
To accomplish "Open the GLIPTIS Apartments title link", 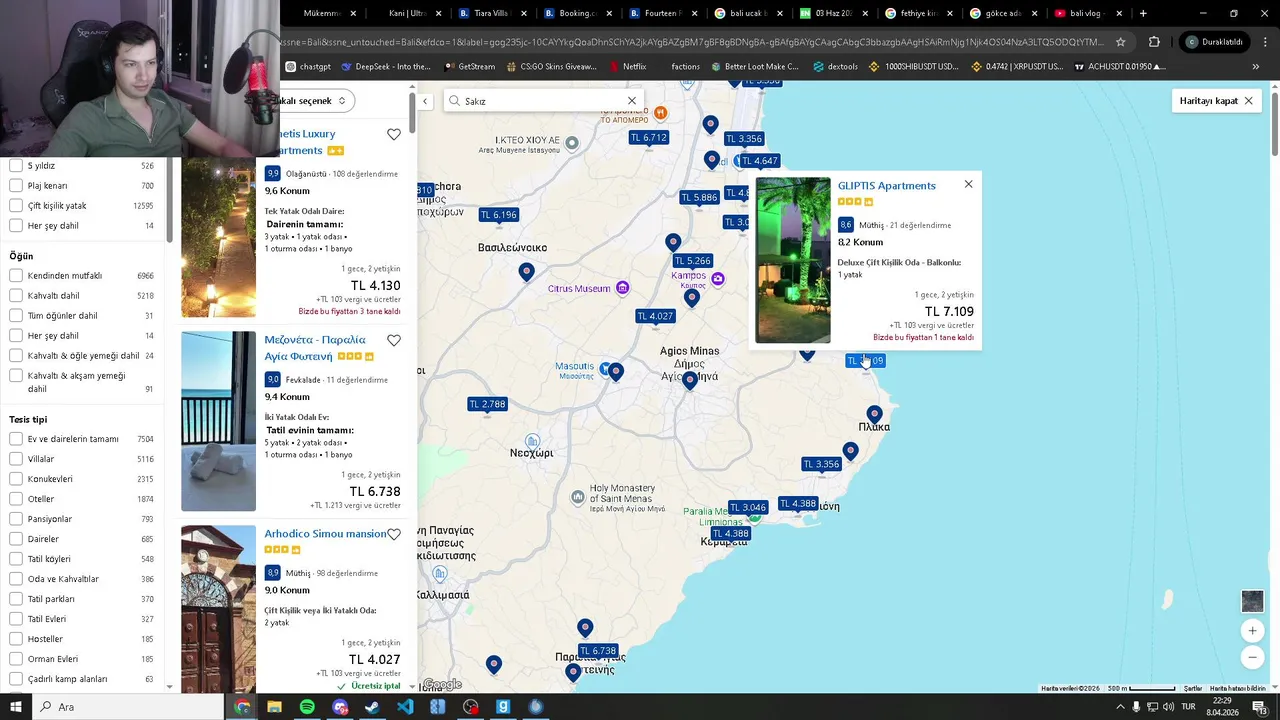I will [887, 186].
